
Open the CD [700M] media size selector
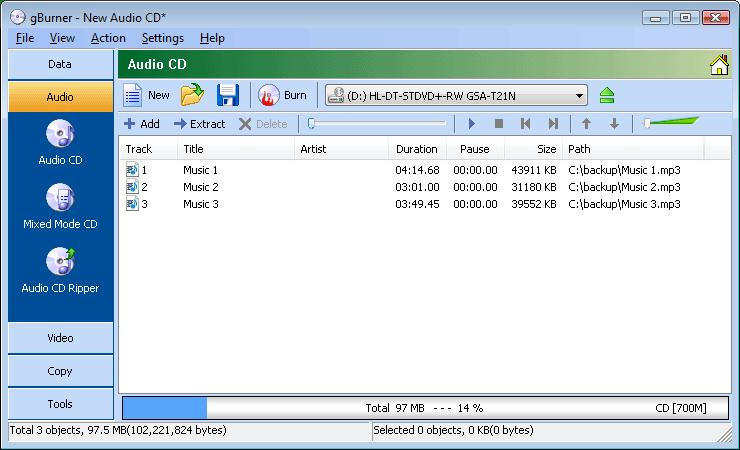681,408
